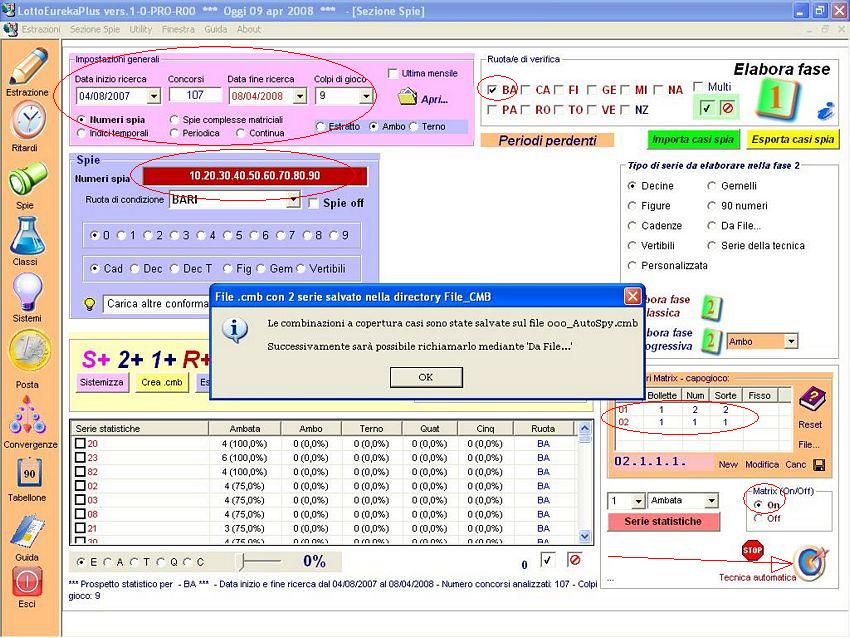This screenshot has height=638, width=850.
Task: Open the Guida menu
Action: tap(215, 29)
